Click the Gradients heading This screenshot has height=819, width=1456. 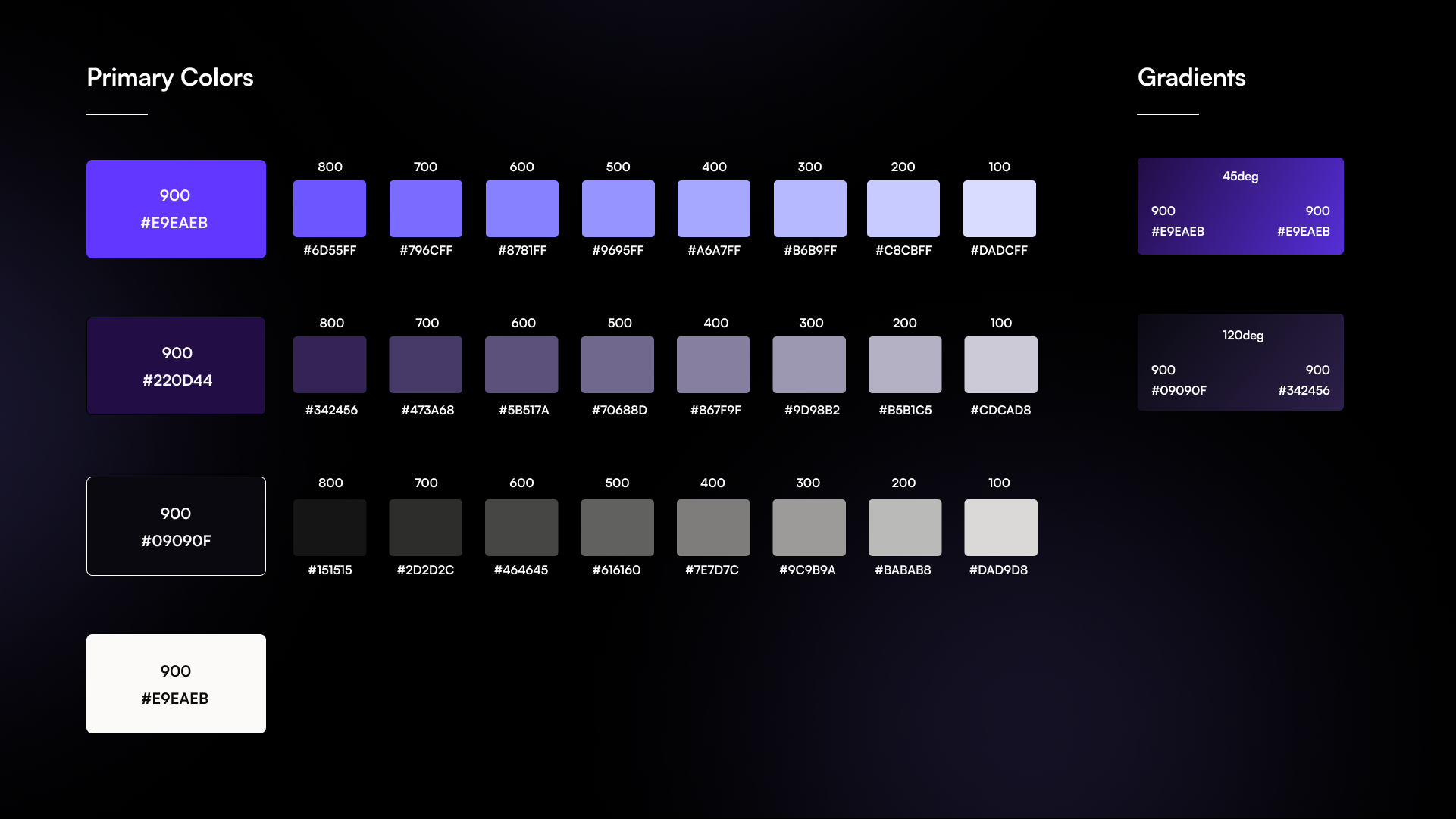(1191, 77)
